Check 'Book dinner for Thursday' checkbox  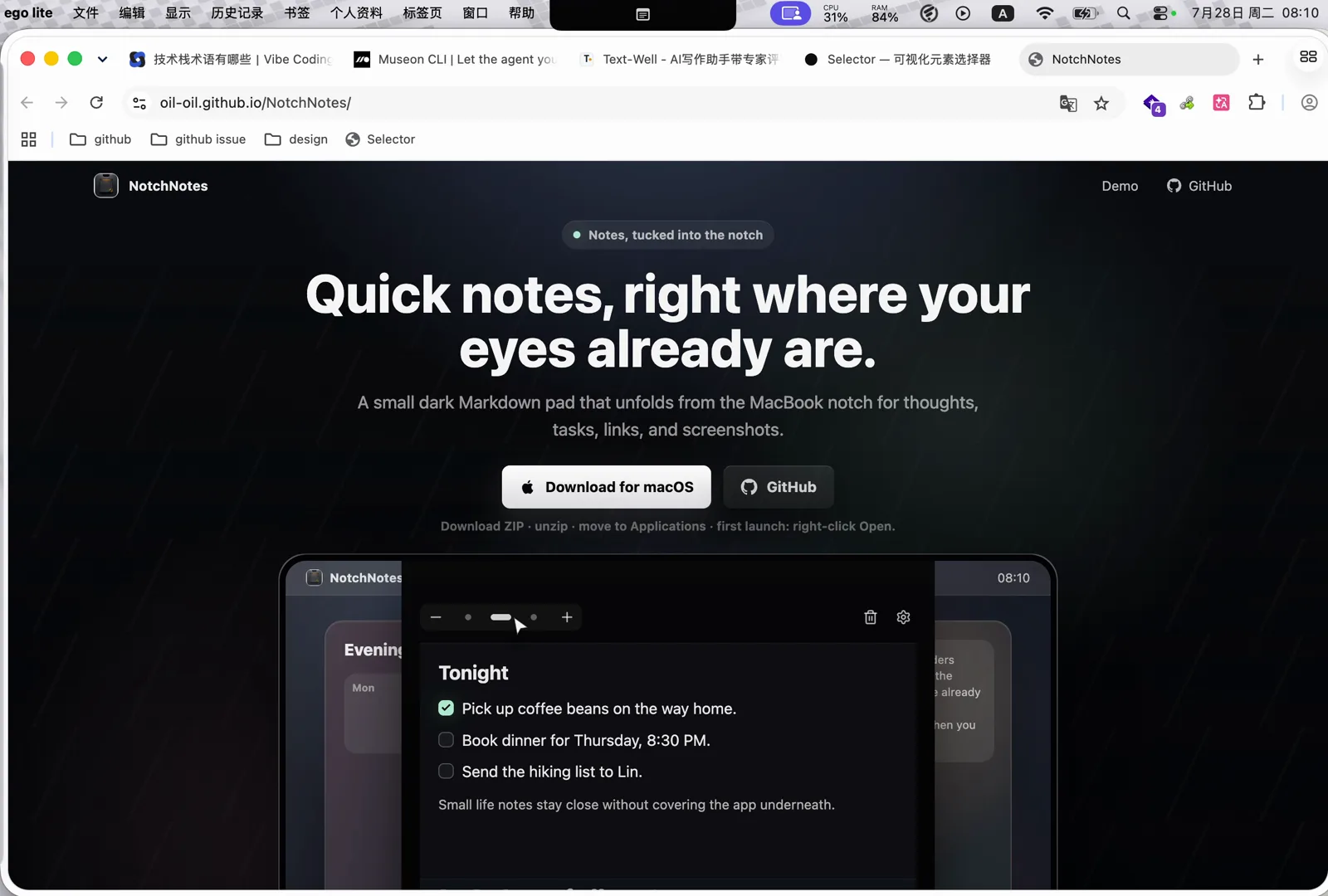click(x=446, y=739)
